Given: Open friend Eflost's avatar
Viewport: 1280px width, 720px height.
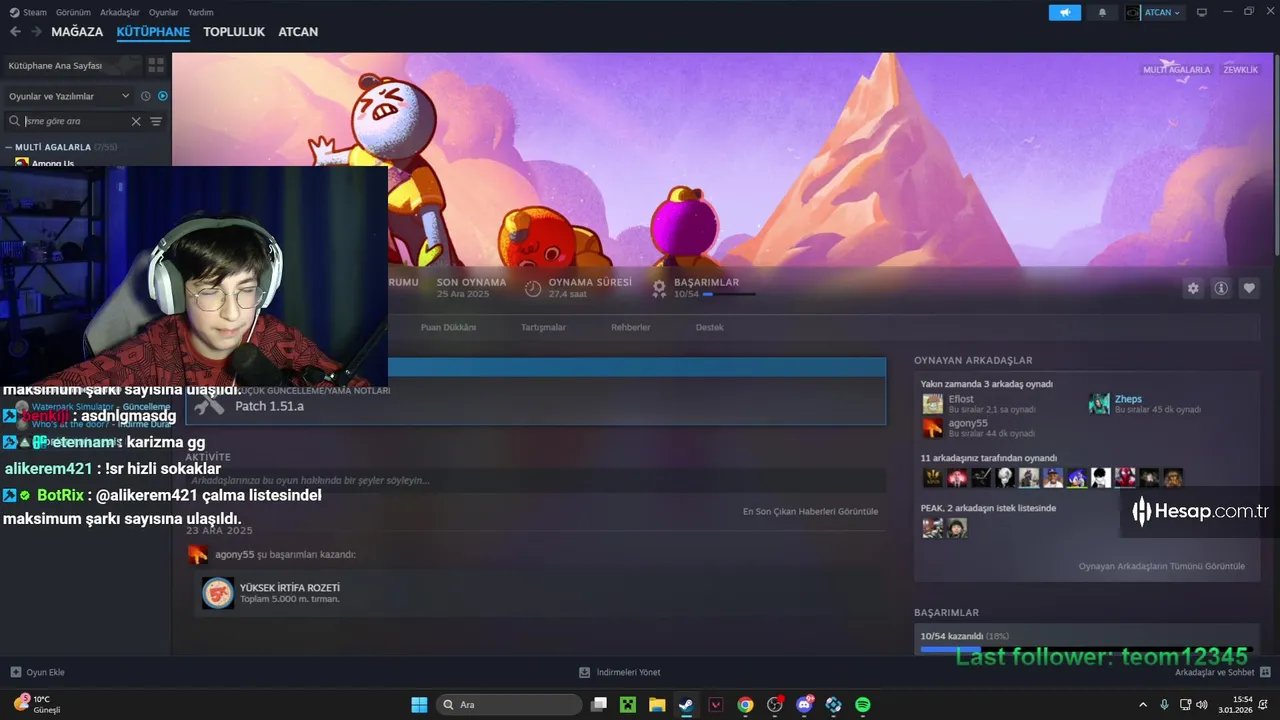Looking at the screenshot, I should click(x=932, y=404).
